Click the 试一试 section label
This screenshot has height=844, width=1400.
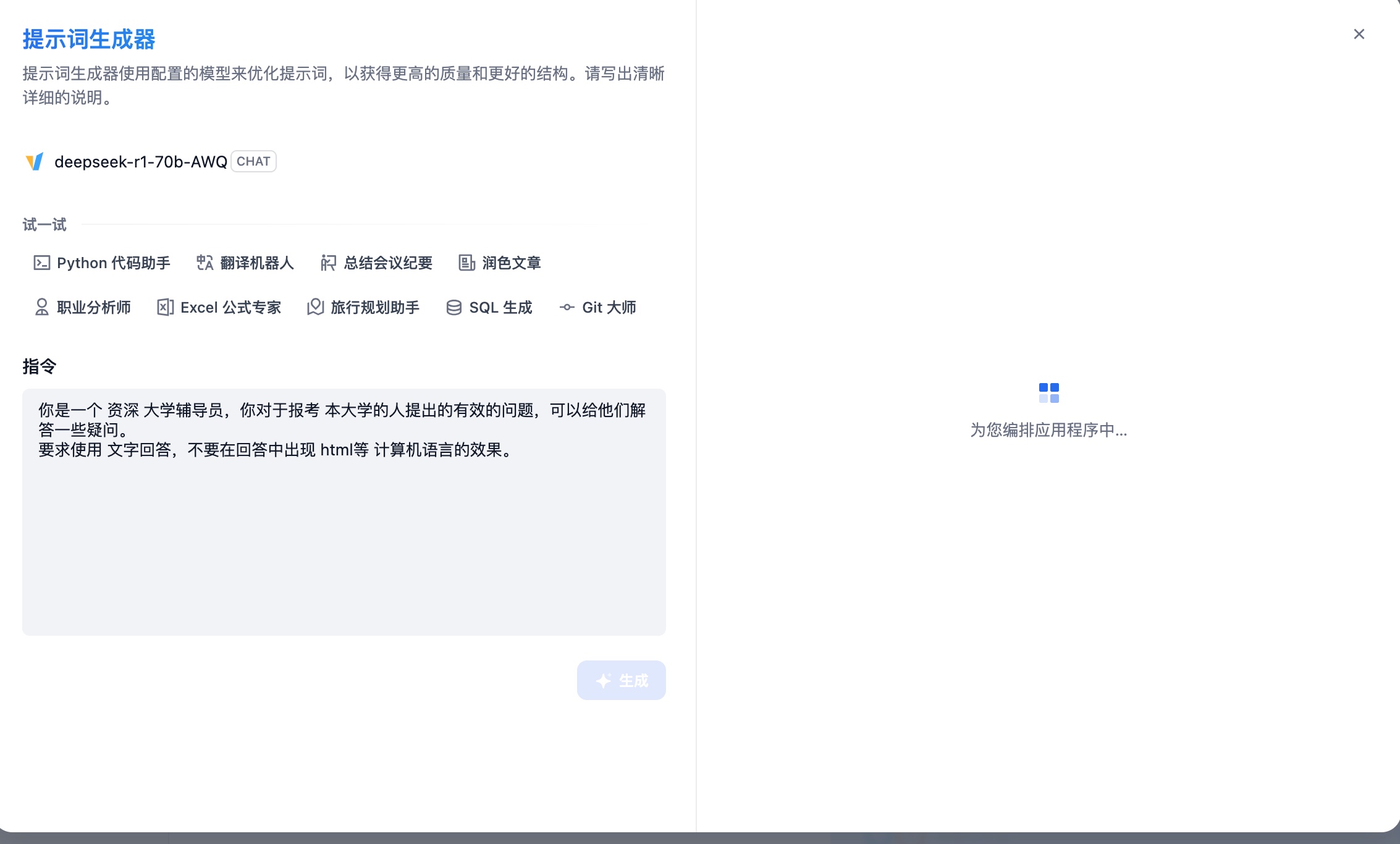(x=44, y=225)
